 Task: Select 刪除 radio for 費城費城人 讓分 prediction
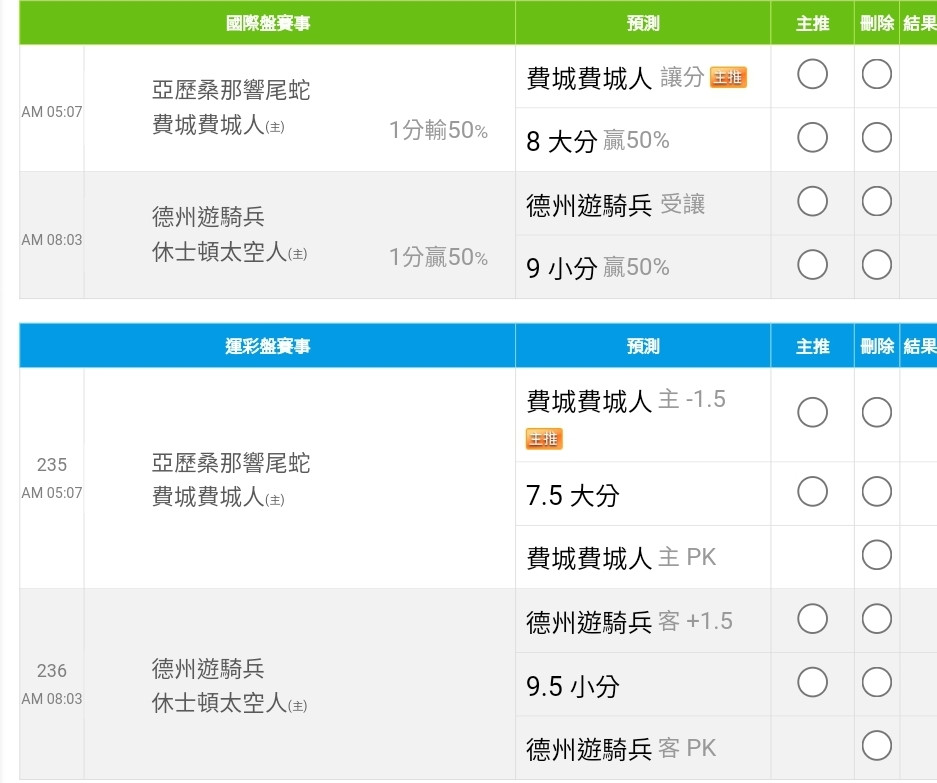coord(877,75)
